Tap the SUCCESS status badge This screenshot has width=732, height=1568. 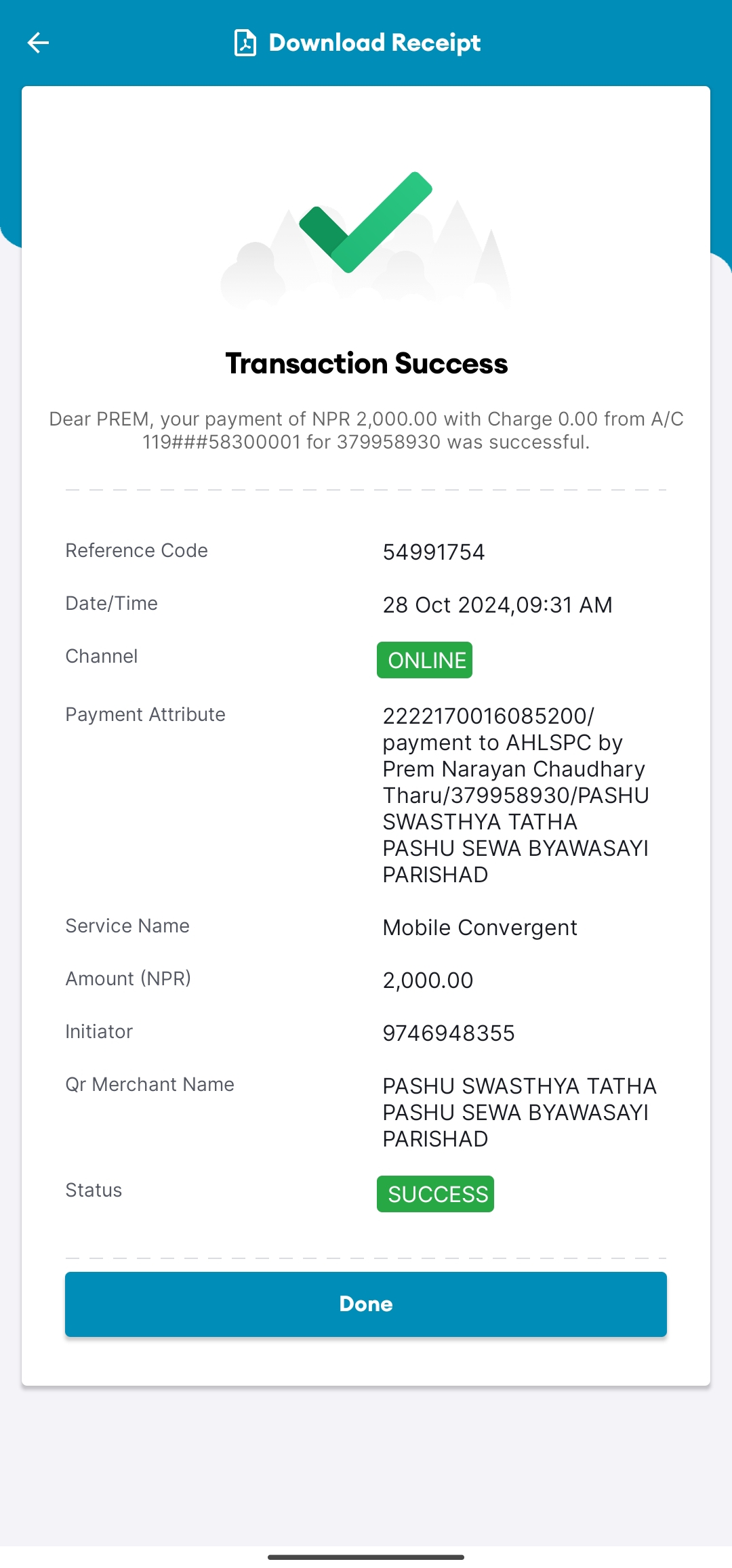(x=435, y=1194)
